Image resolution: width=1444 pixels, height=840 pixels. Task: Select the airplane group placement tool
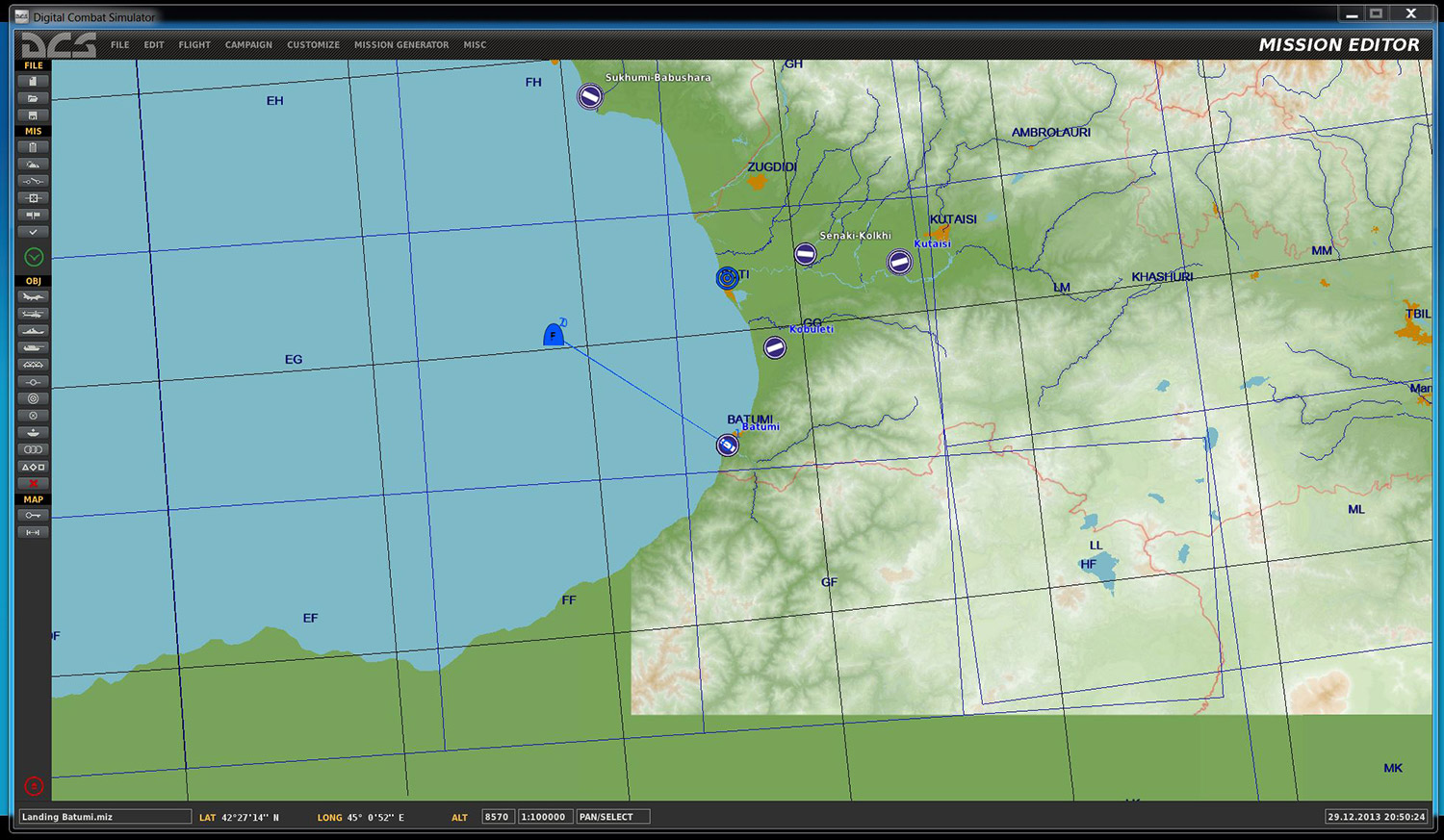click(x=33, y=297)
